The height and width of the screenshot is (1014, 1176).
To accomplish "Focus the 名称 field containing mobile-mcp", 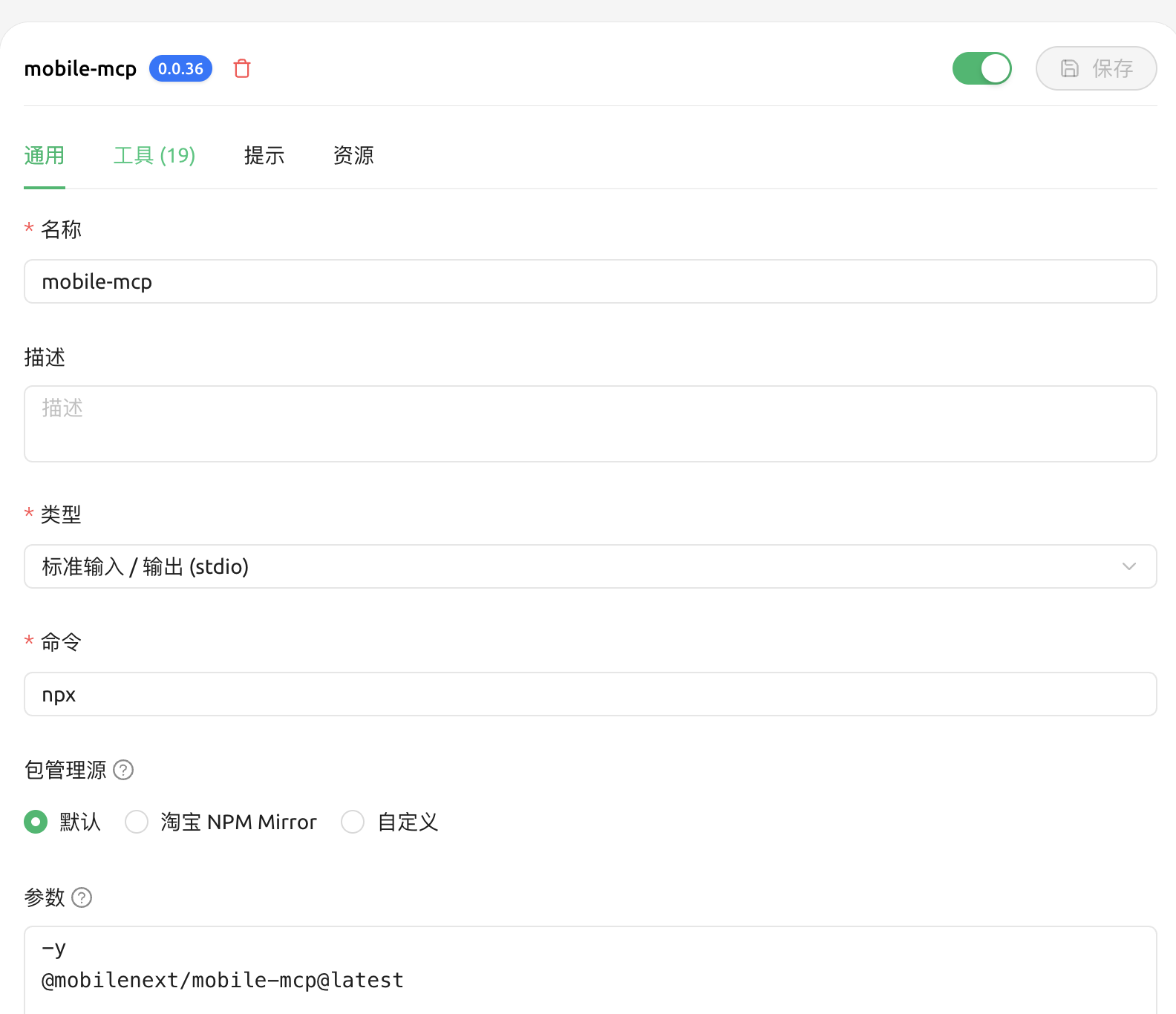I will pyautogui.click(x=590, y=281).
